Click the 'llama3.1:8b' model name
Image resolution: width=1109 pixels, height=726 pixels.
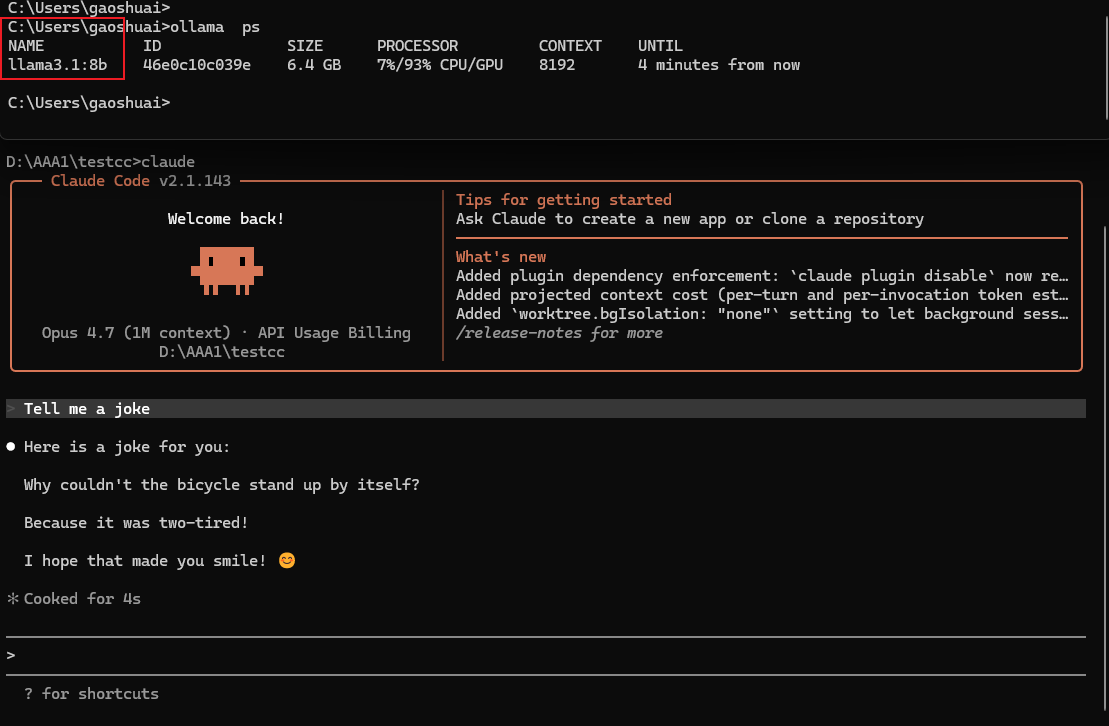(x=57, y=65)
